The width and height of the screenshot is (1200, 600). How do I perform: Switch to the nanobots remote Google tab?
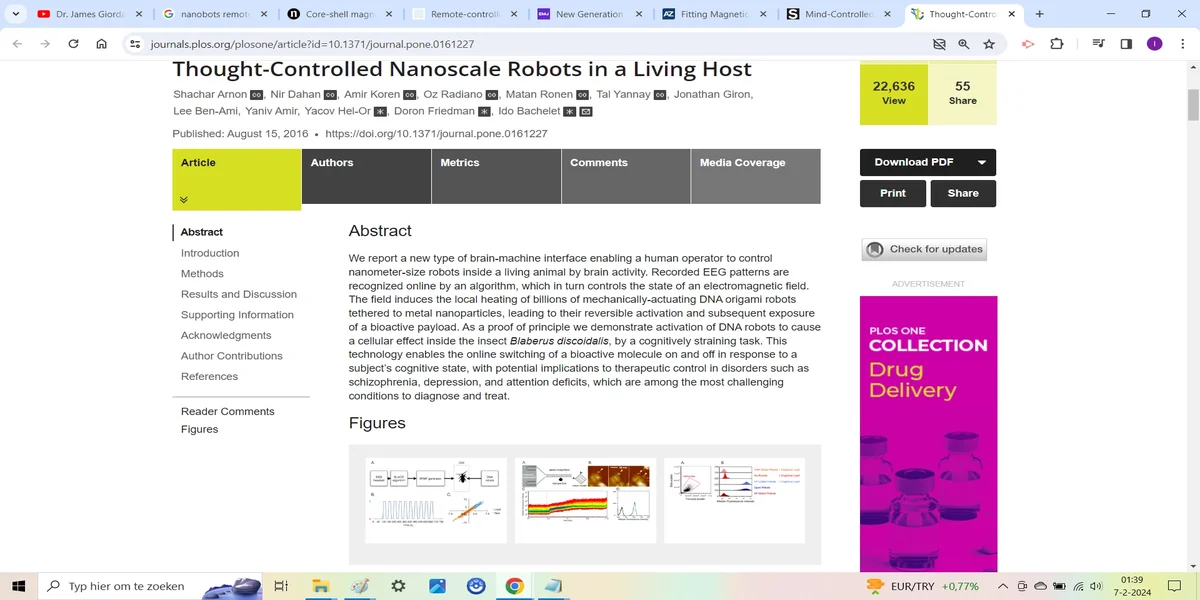(214, 14)
